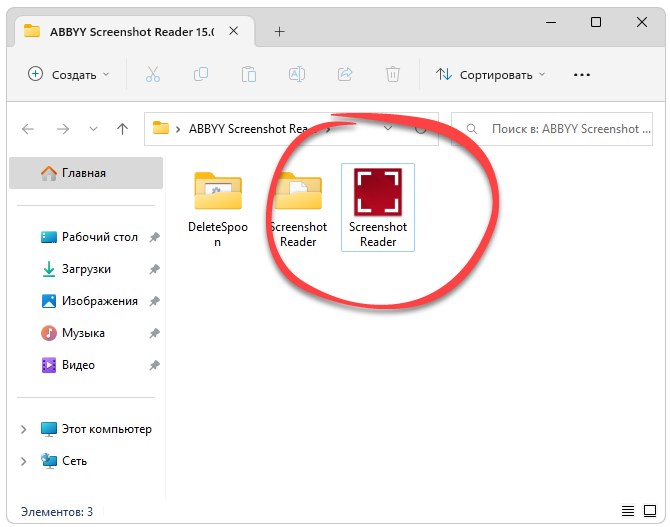Click the Paste clipboard icon
Image resolution: width=670 pixels, height=527 pixels.
pyautogui.click(x=249, y=74)
